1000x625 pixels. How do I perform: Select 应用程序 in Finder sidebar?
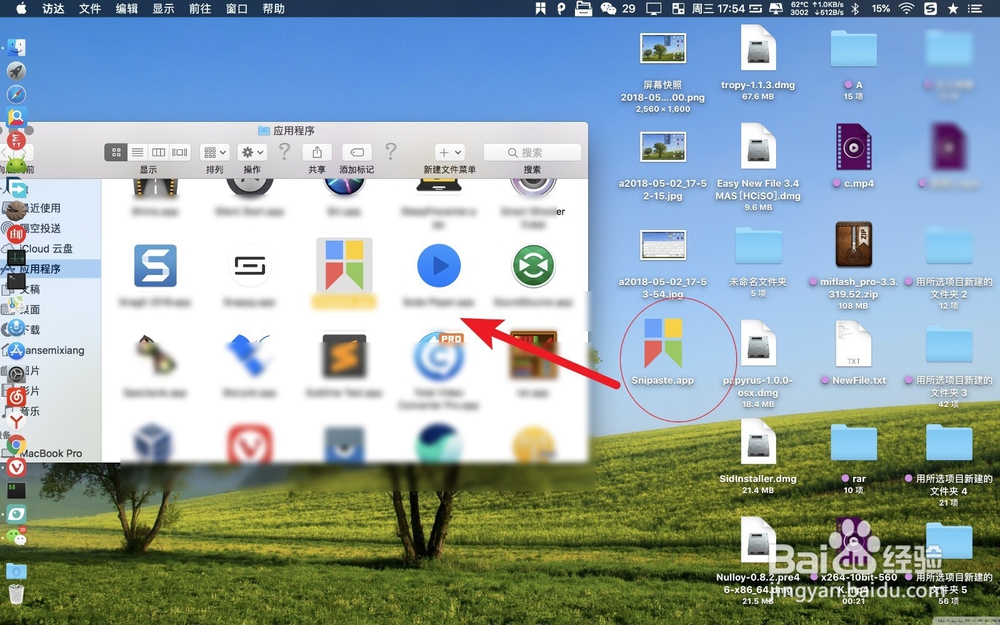(x=51, y=268)
